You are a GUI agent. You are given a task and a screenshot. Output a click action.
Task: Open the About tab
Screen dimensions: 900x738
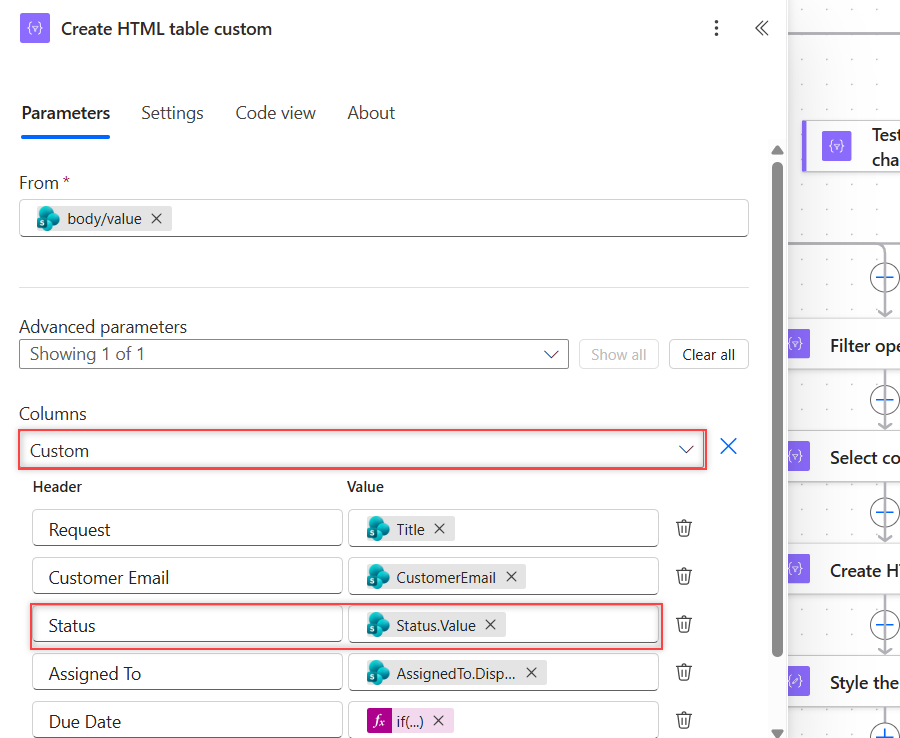[x=371, y=113]
